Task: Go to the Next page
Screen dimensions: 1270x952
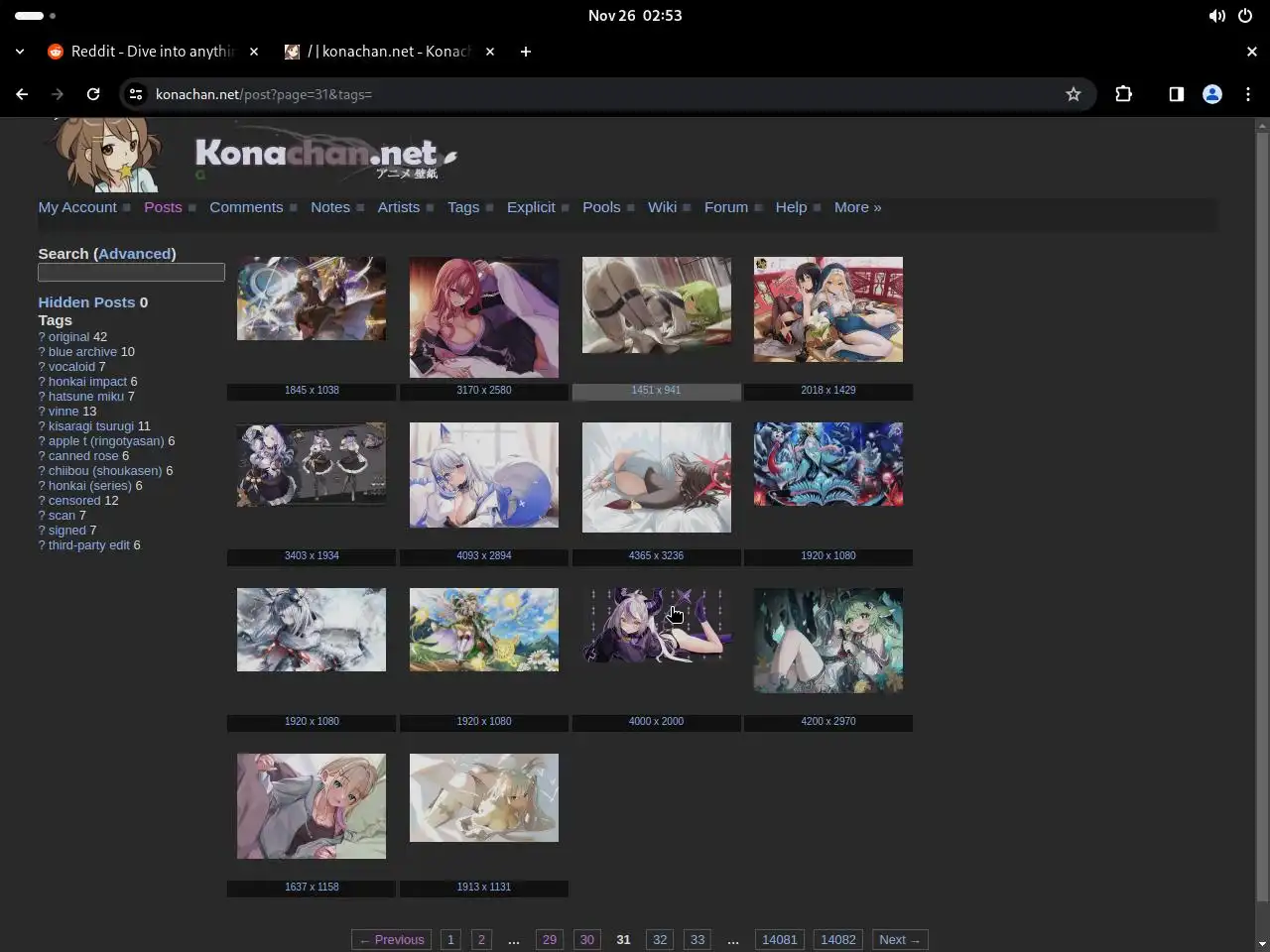Action: point(900,940)
